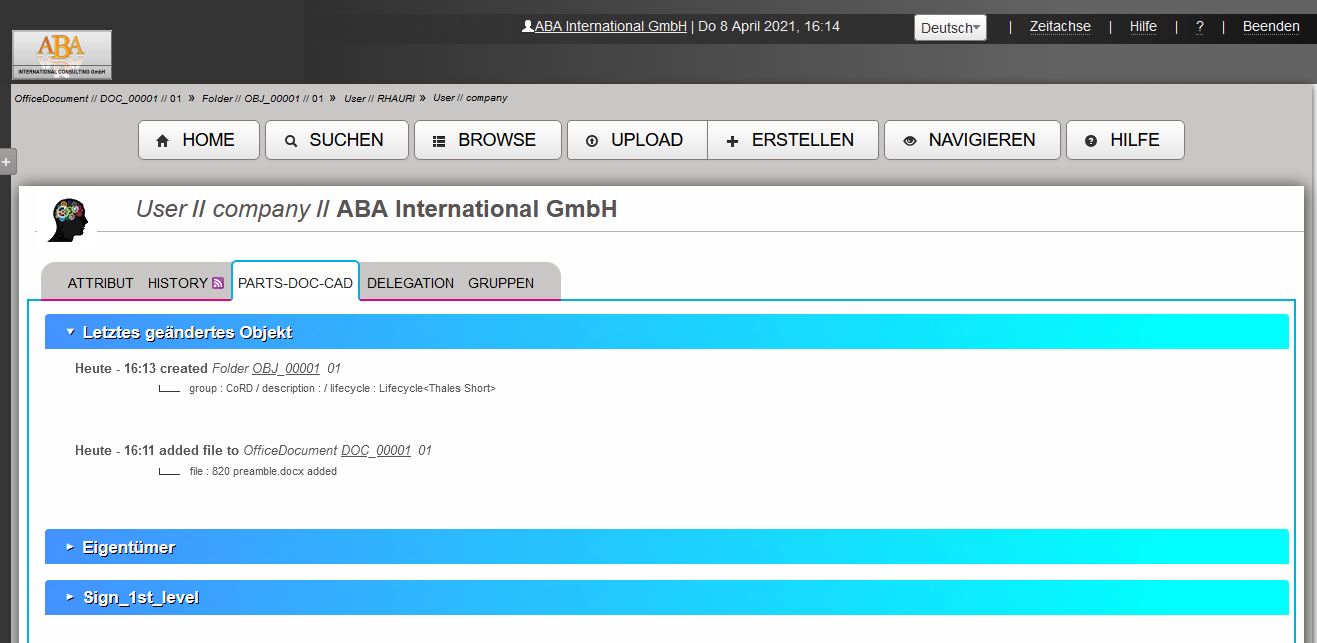1317x643 pixels.
Task: Switch to the ATTRIBUT tab
Action: (100, 283)
